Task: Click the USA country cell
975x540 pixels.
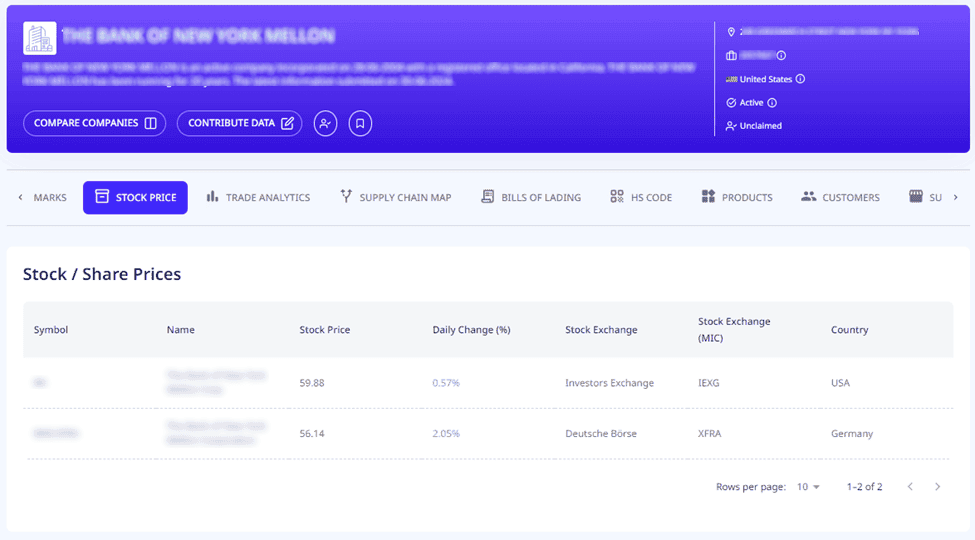Action: (x=840, y=383)
